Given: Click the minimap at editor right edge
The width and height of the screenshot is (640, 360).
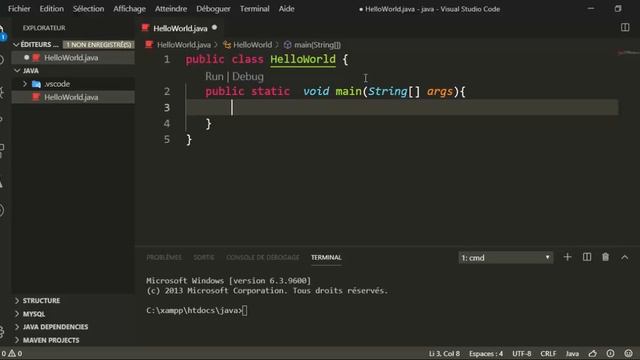Looking at the screenshot, I should click(x=628, y=52).
